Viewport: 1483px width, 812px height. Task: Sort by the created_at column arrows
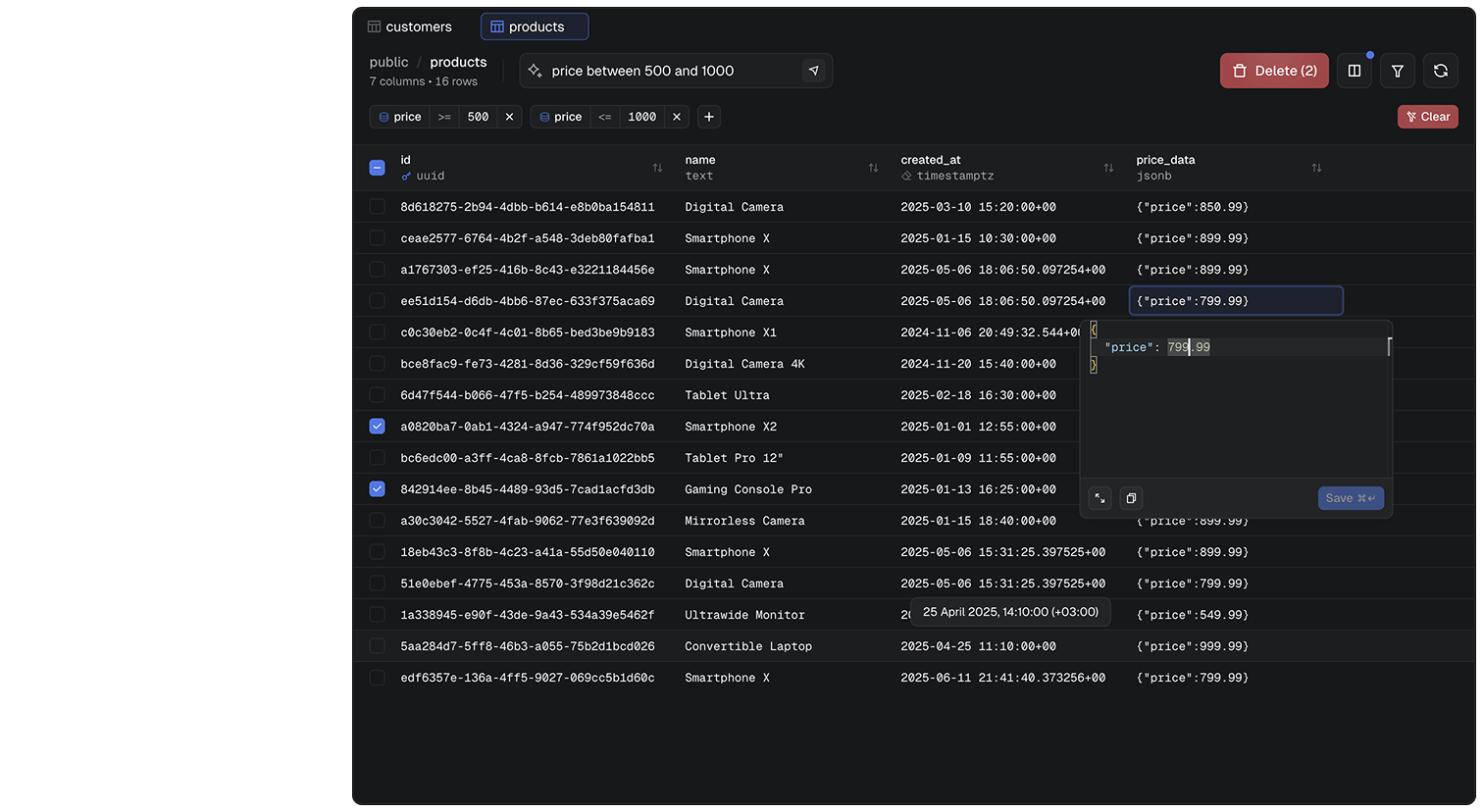click(x=1108, y=168)
